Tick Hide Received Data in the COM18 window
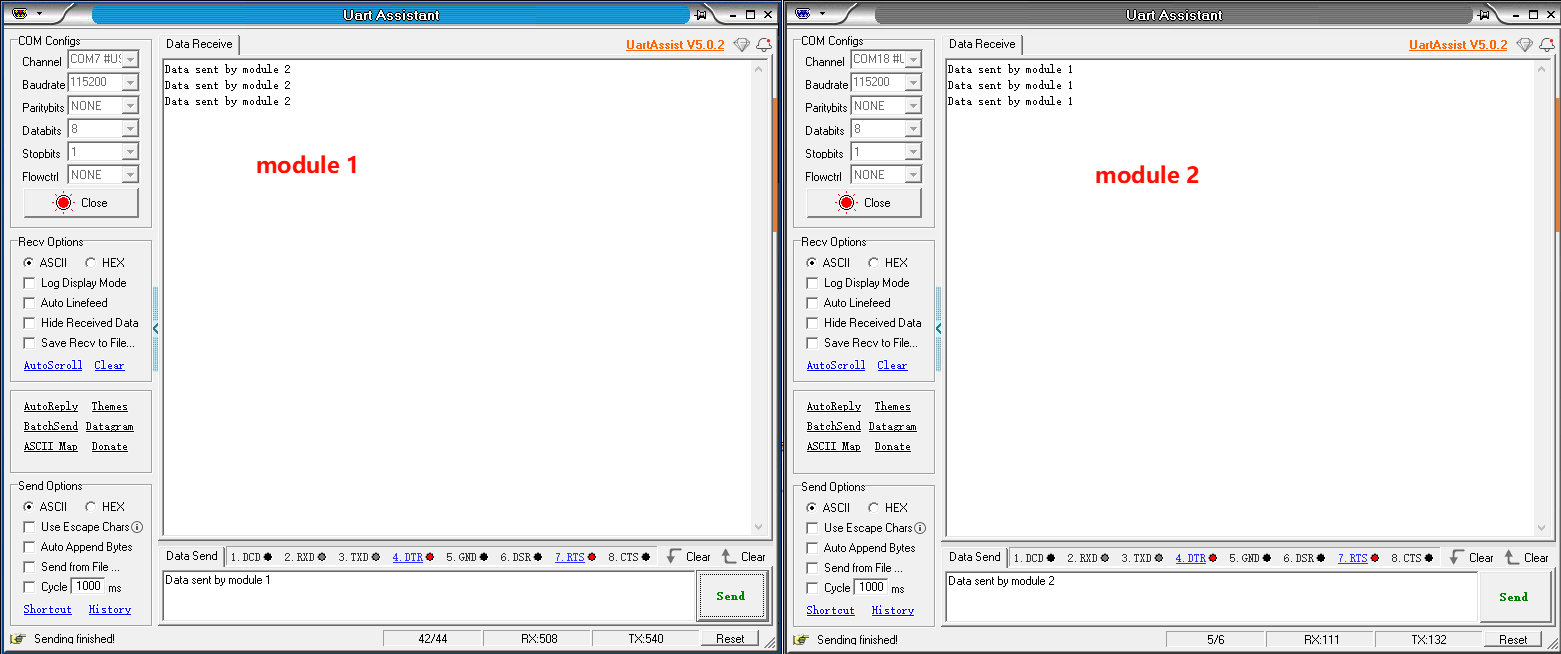 [812, 323]
